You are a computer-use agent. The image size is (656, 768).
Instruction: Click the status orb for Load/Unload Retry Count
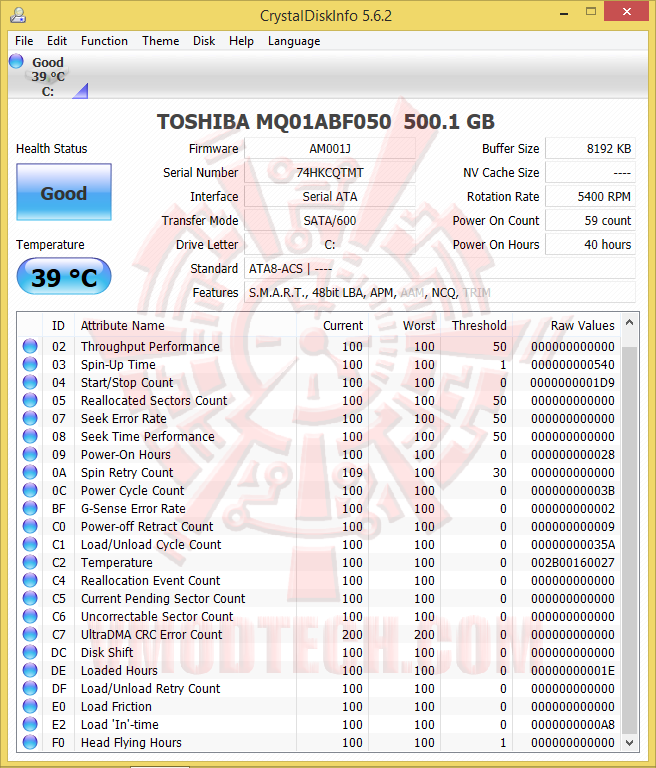point(30,688)
